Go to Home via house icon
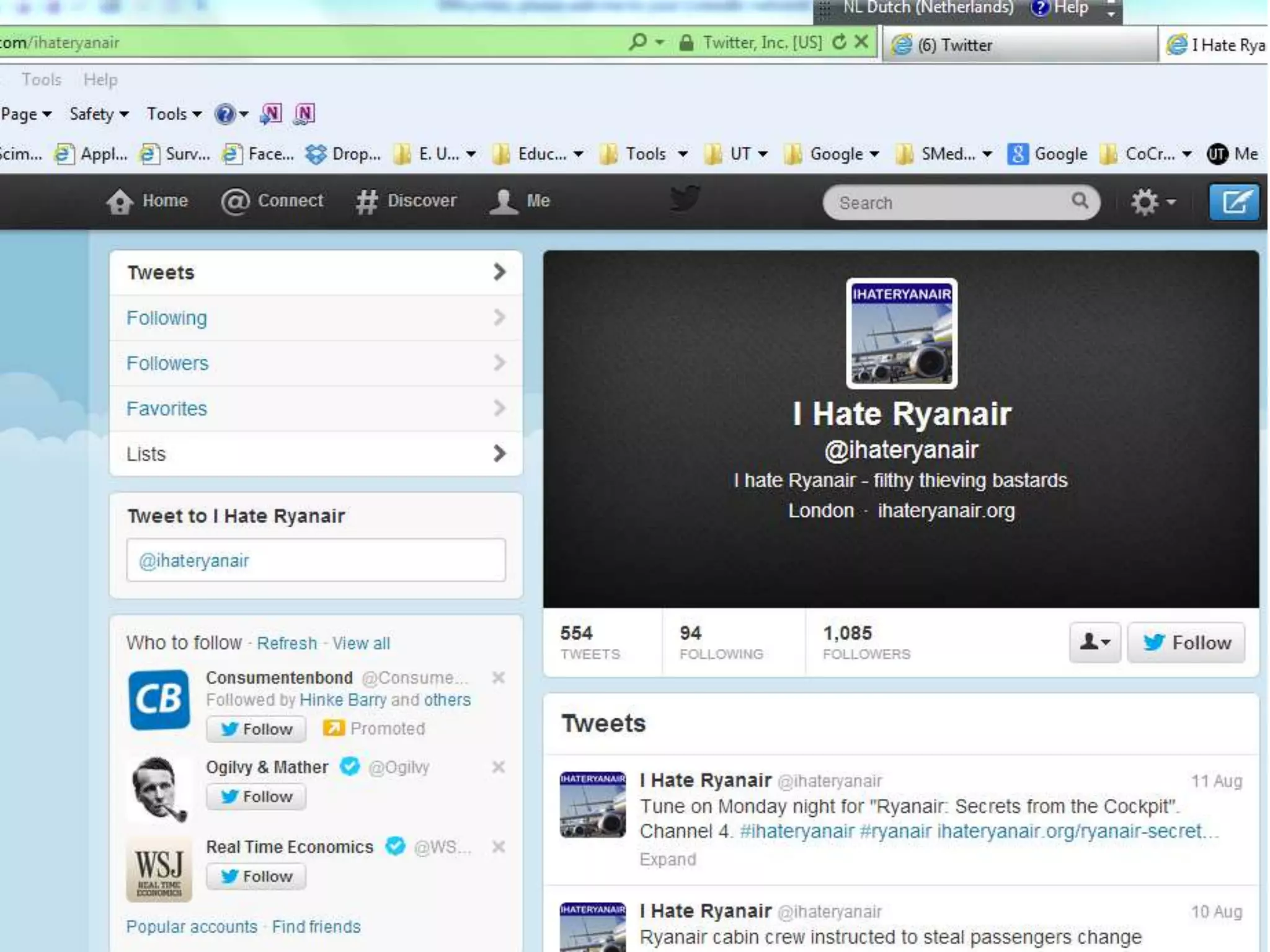This screenshot has width=1270, height=952. [120, 201]
